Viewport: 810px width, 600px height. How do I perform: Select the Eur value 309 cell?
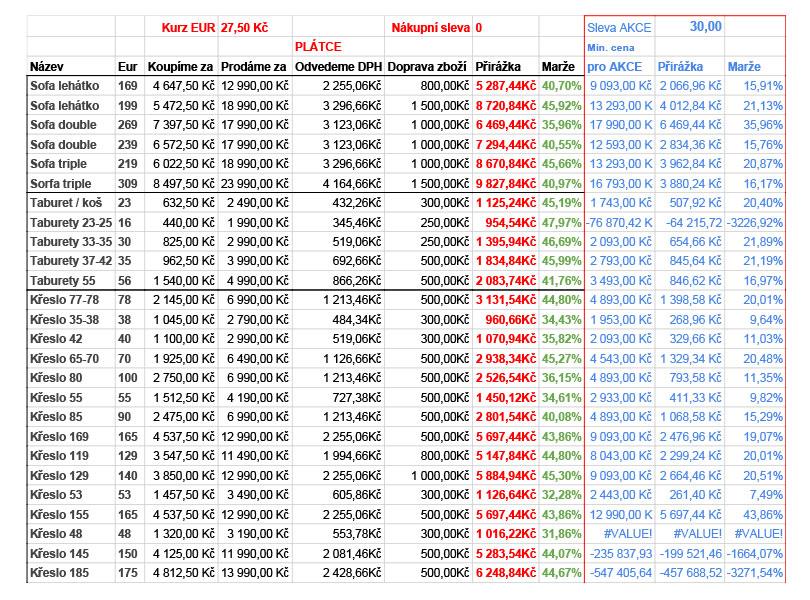(127, 183)
